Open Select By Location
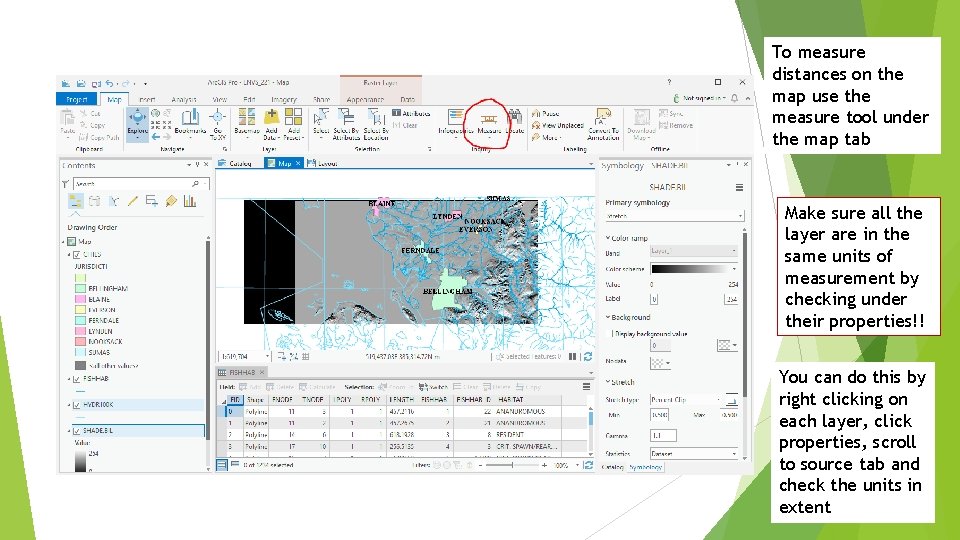The image size is (960, 540). click(376, 123)
